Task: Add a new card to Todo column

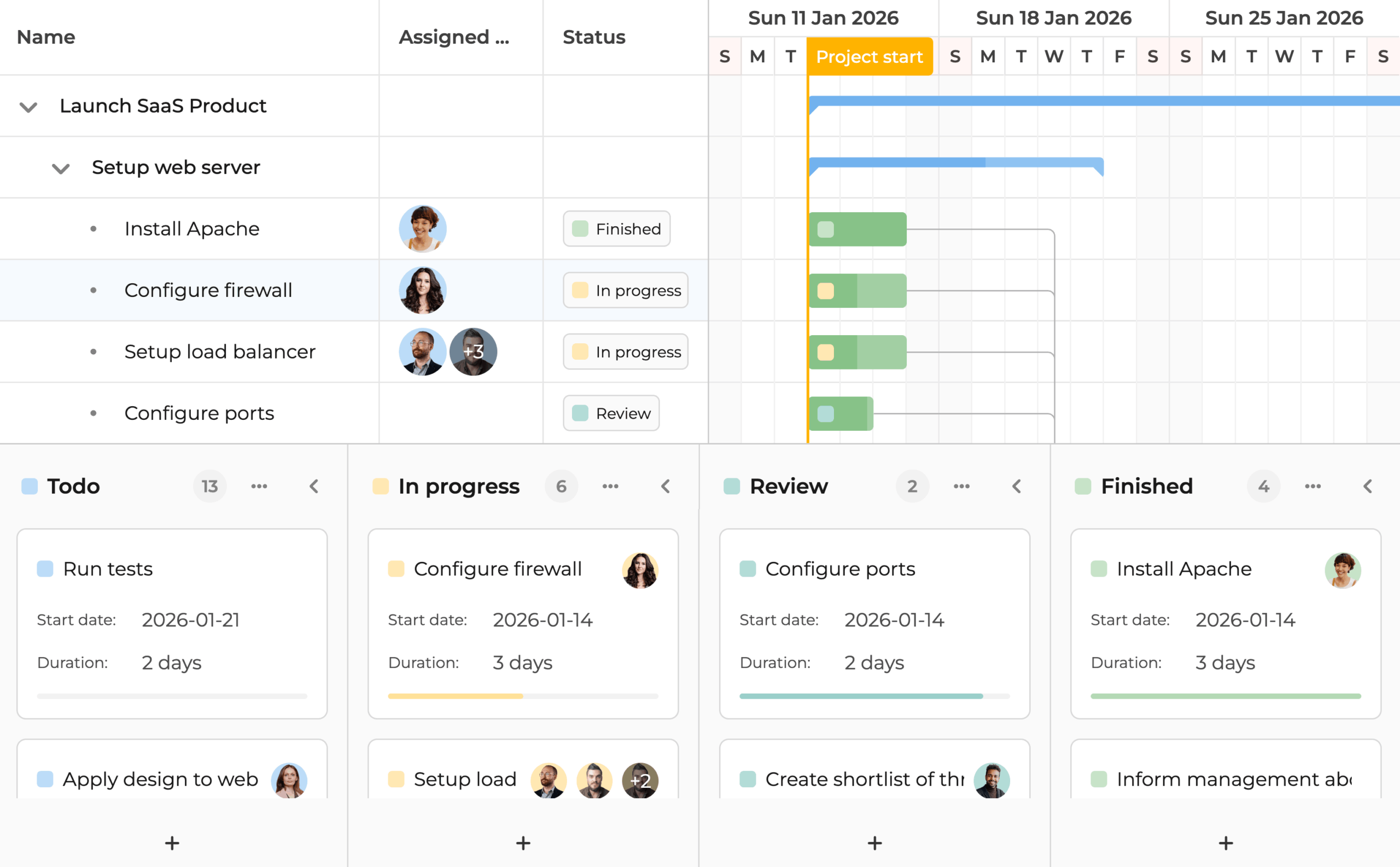Action: 172,843
